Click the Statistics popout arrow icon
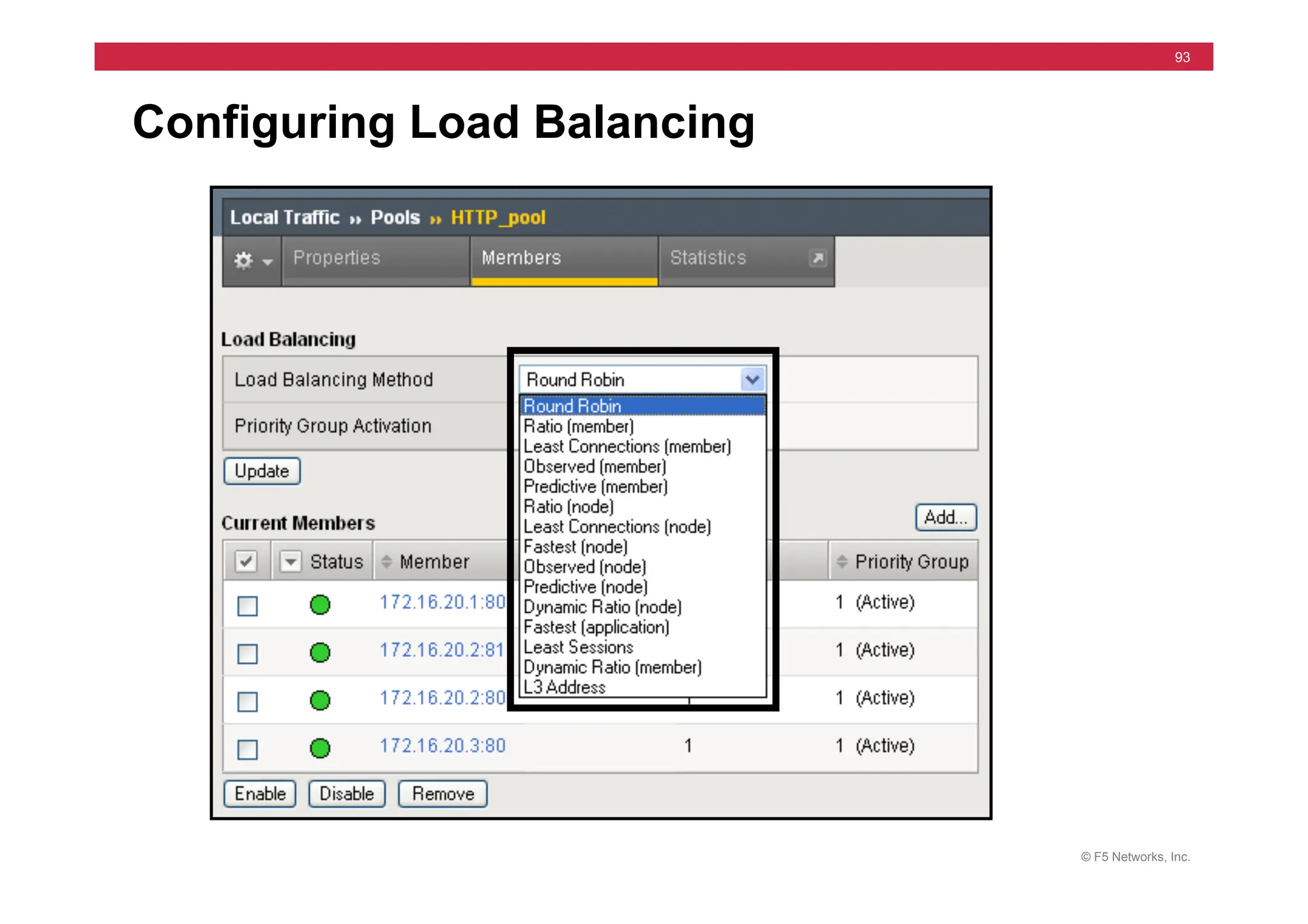The width and height of the screenshot is (1308, 924). coord(817,258)
